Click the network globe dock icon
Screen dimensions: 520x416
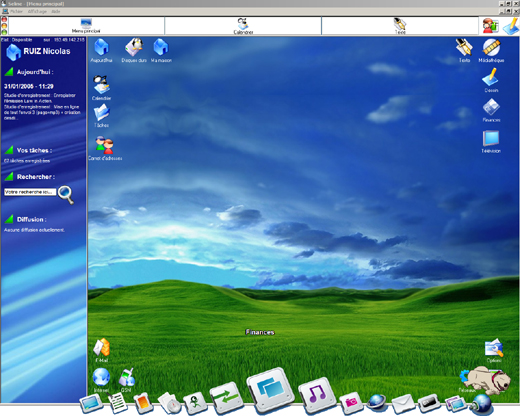pos(481,403)
